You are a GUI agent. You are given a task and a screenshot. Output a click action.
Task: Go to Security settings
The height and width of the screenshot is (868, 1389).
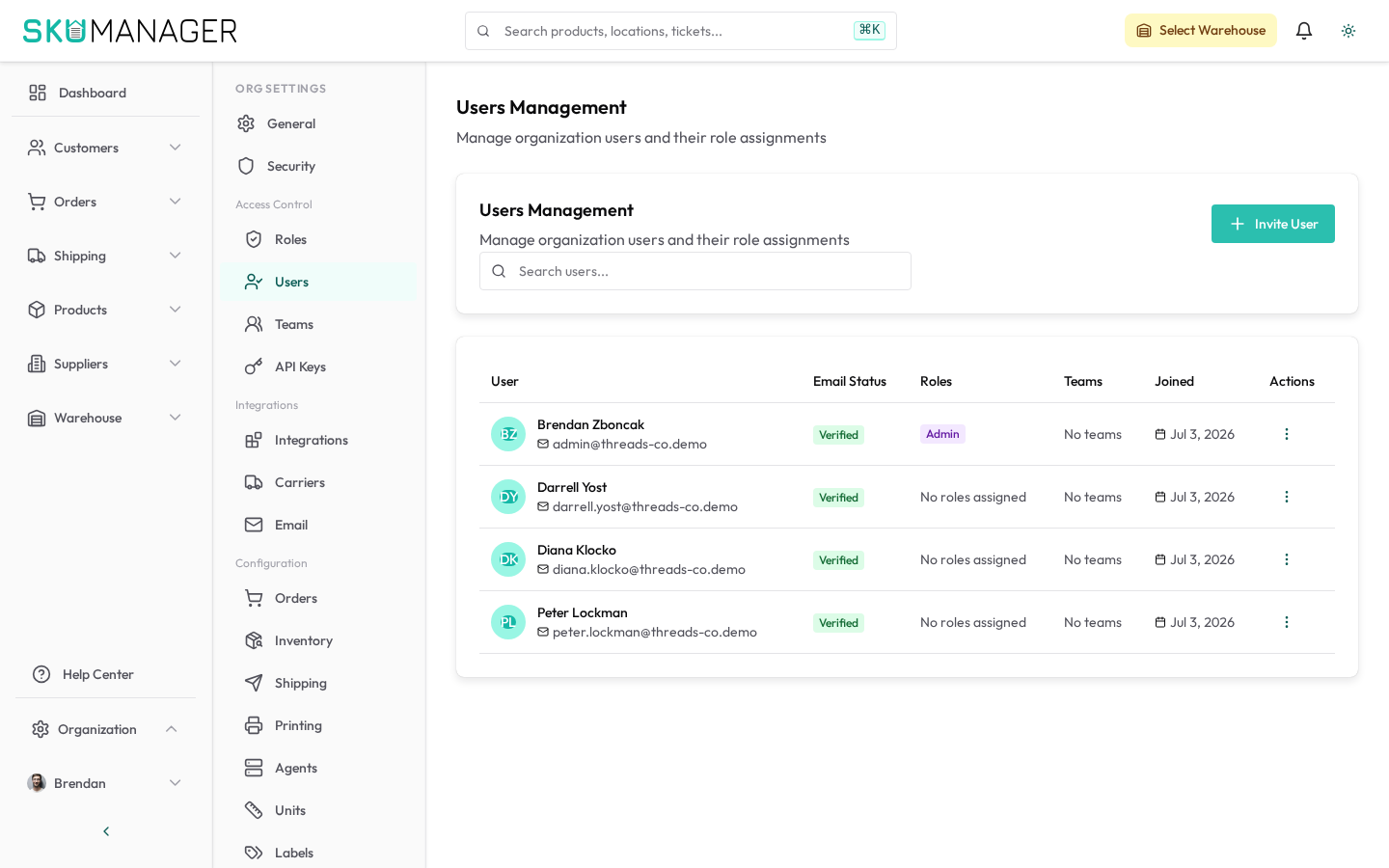tap(319, 166)
